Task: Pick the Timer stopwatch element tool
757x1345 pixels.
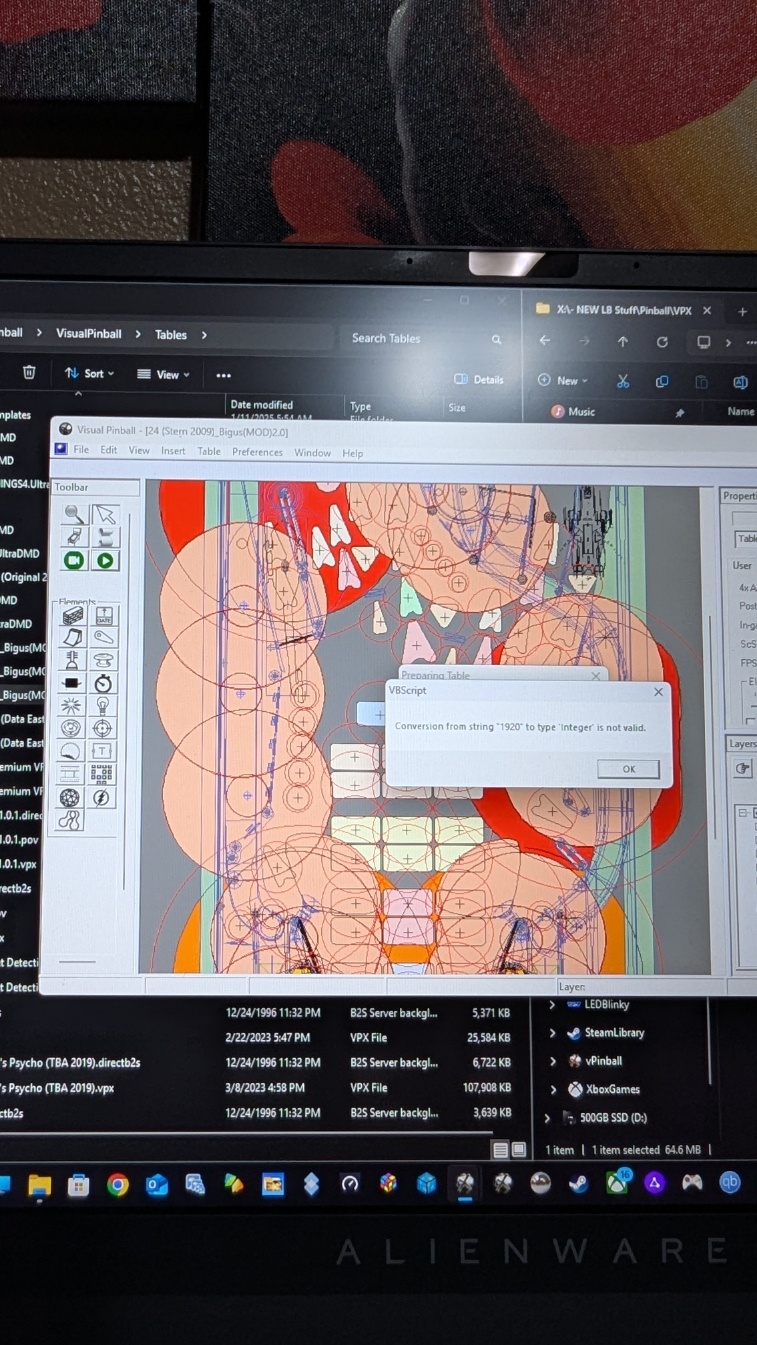Action: point(103,684)
